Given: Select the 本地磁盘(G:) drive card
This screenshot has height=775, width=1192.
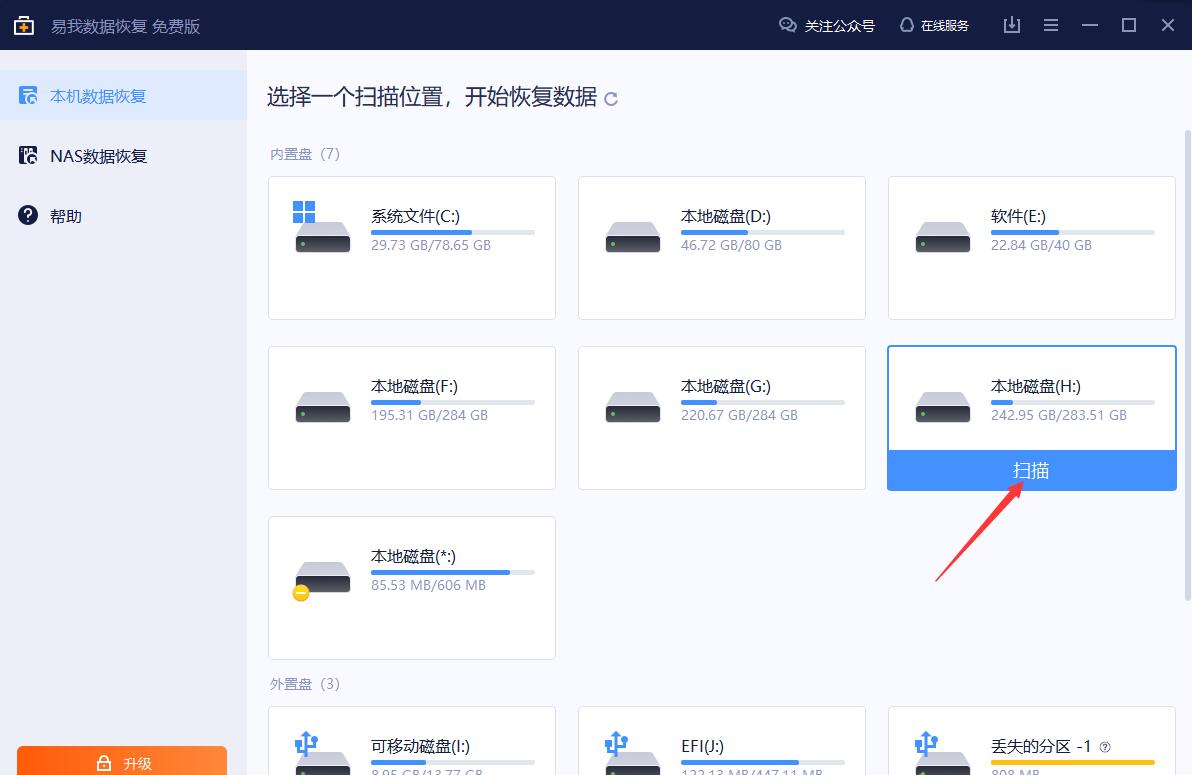Looking at the screenshot, I should click(x=721, y=417).
